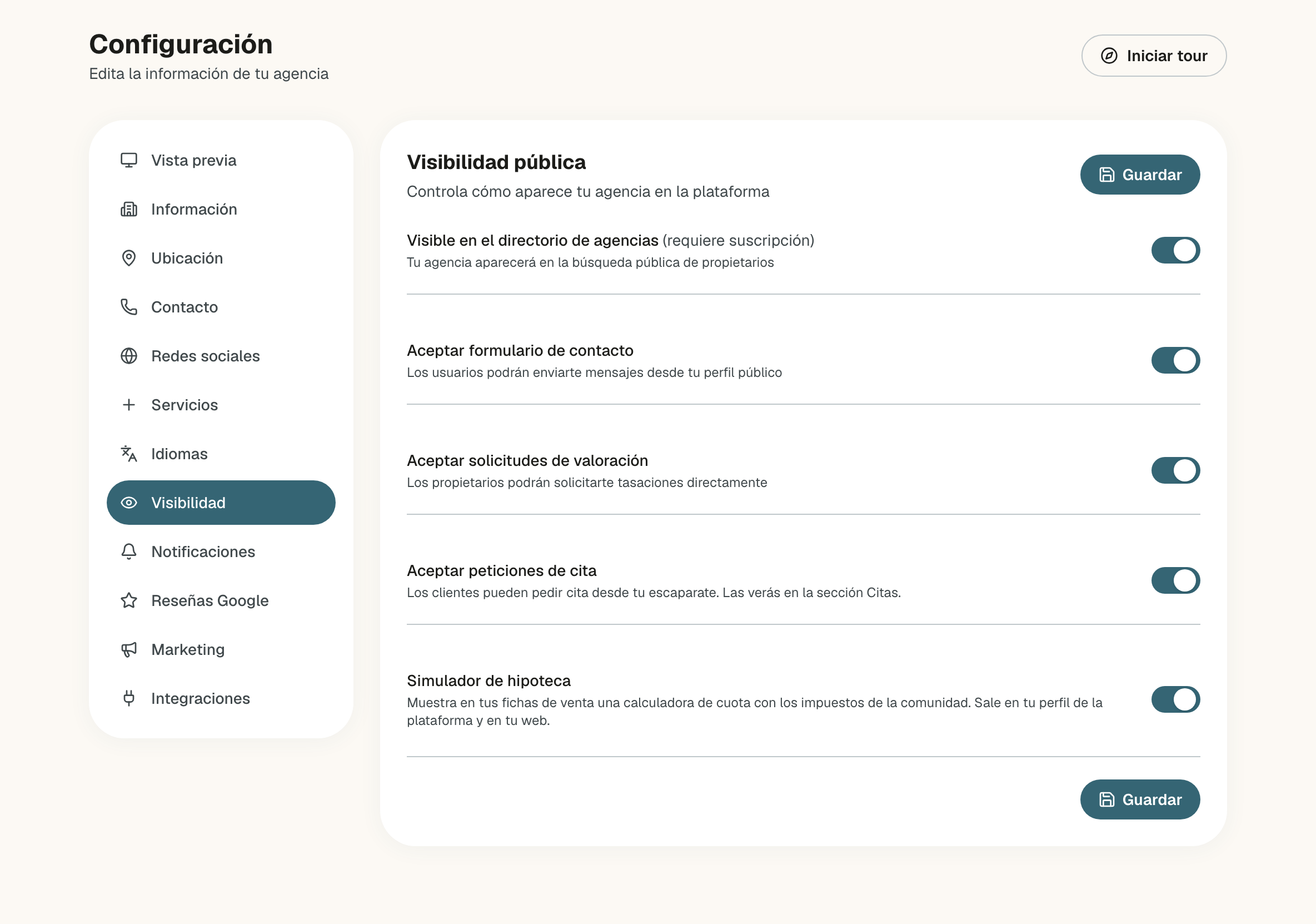Click the bottom Guardar button
The width and height of the screenshot is (1316, 924).
(1139, 799)
